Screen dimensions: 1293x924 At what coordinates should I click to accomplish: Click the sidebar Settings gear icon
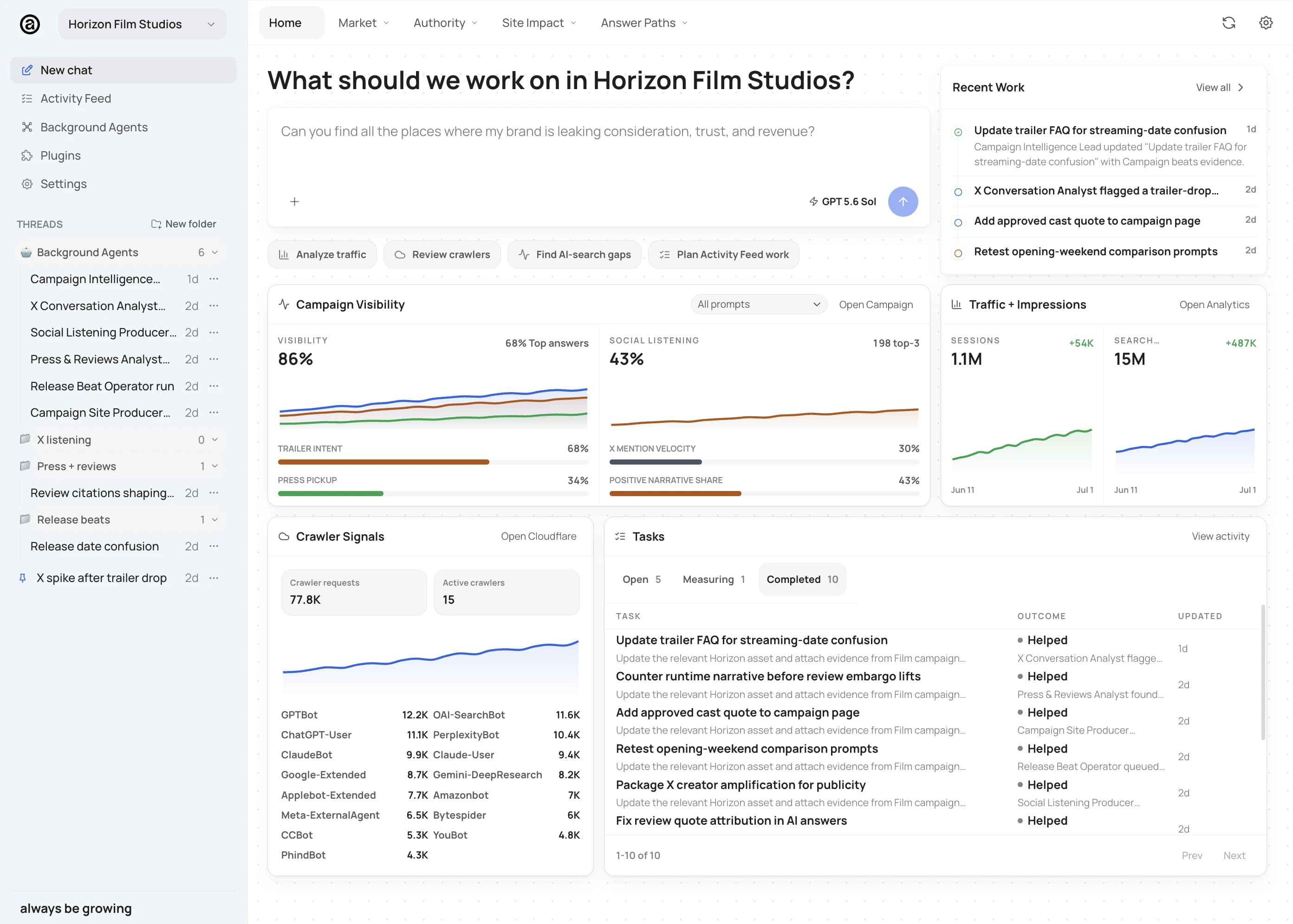point(27,184)
